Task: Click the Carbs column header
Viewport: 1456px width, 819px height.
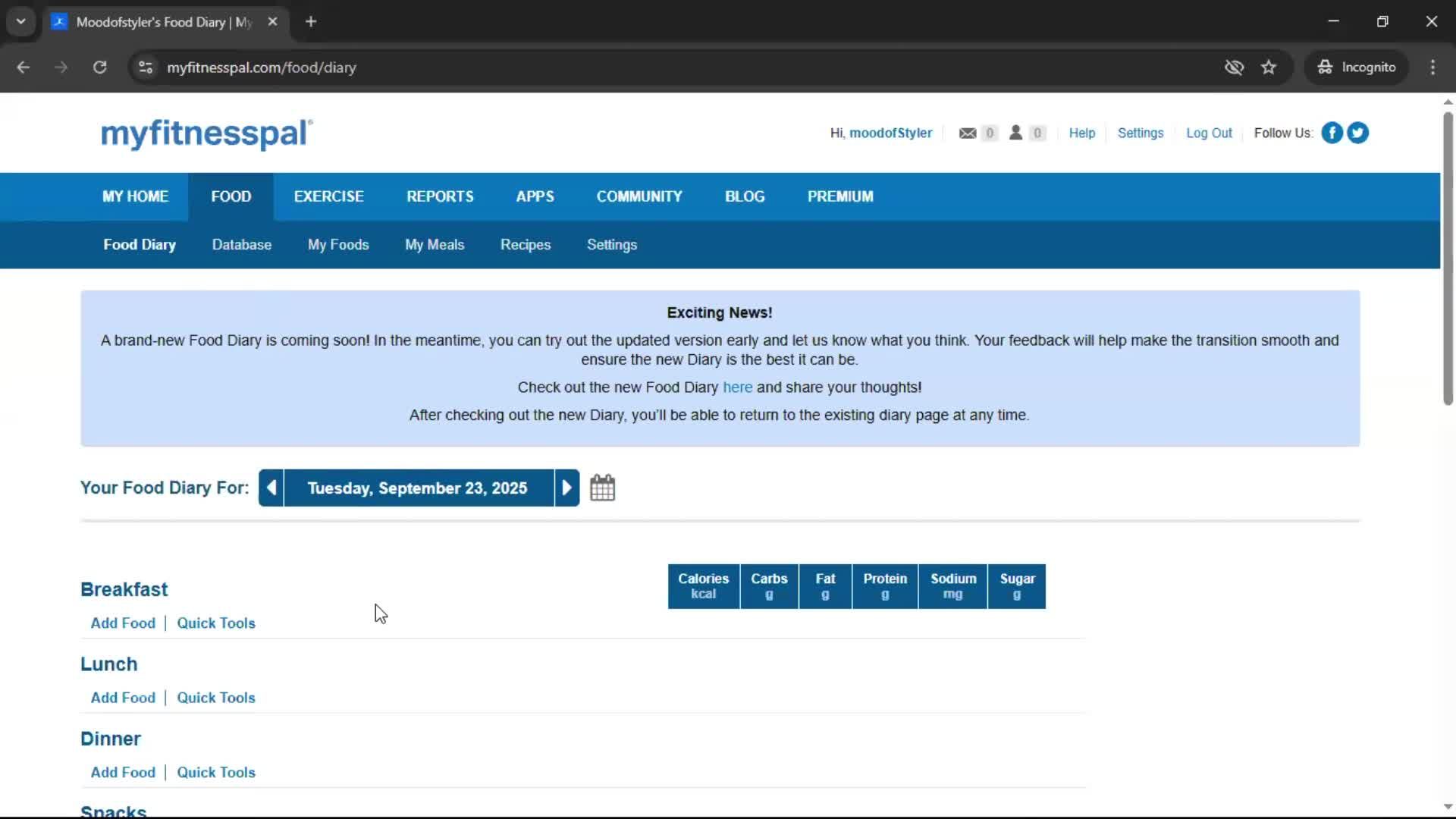Action: [x=769, y=586]
